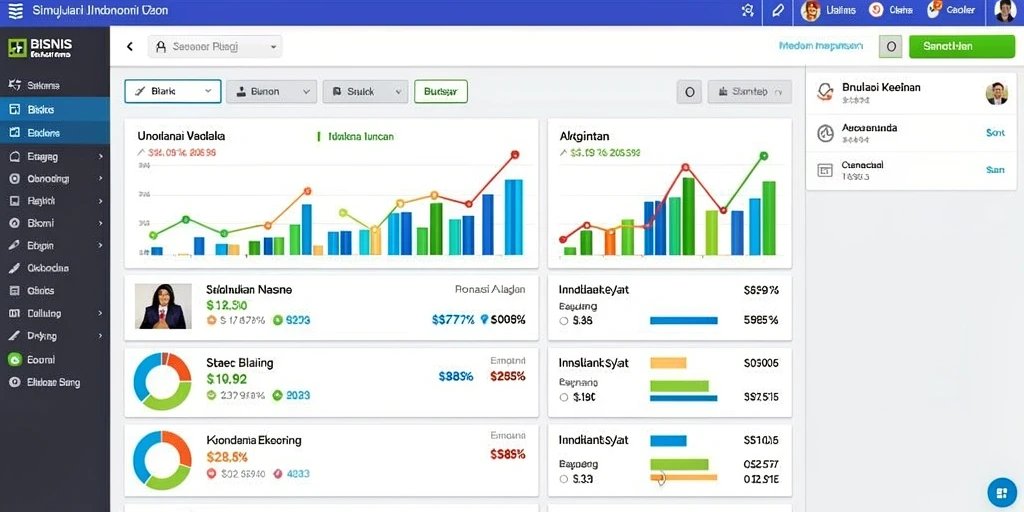Image resolution: width=1024 pixels, height=512 pixels.
Task: Expand the Colluing sidebar item
Action: coord(55,313)
